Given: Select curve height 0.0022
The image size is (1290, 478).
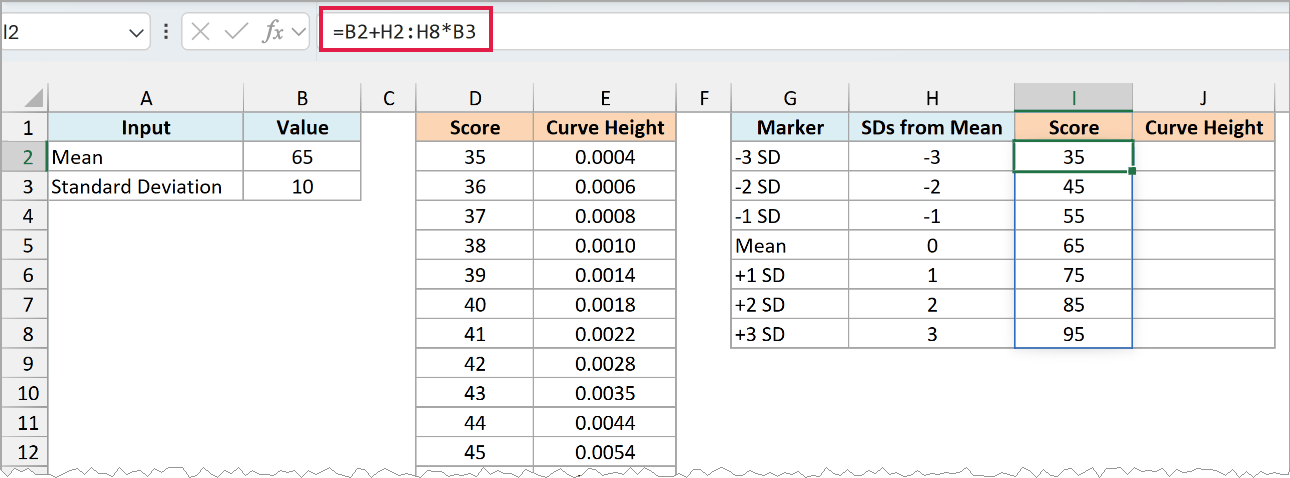Looking at the screenshot, I should [x=605, y=334].
